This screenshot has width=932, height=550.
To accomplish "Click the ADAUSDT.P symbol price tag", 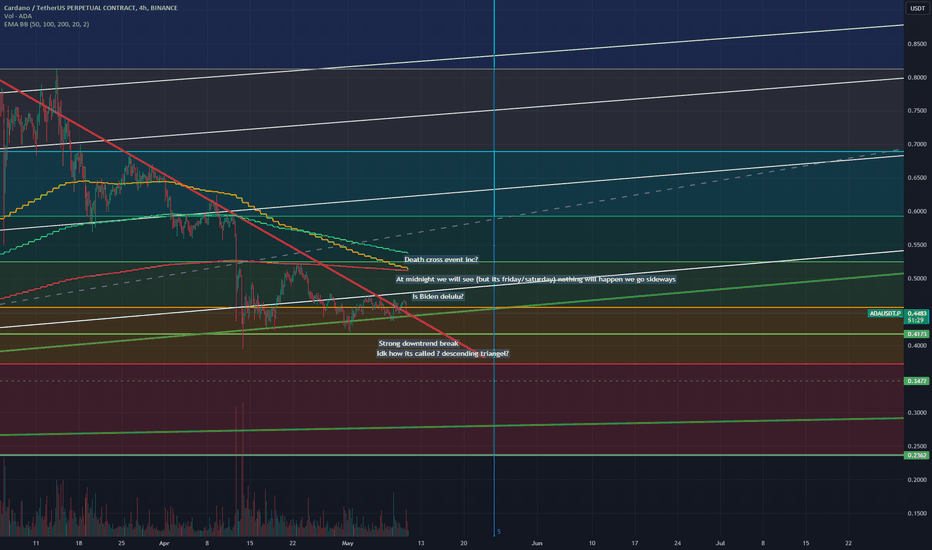I will click(885, 313).
